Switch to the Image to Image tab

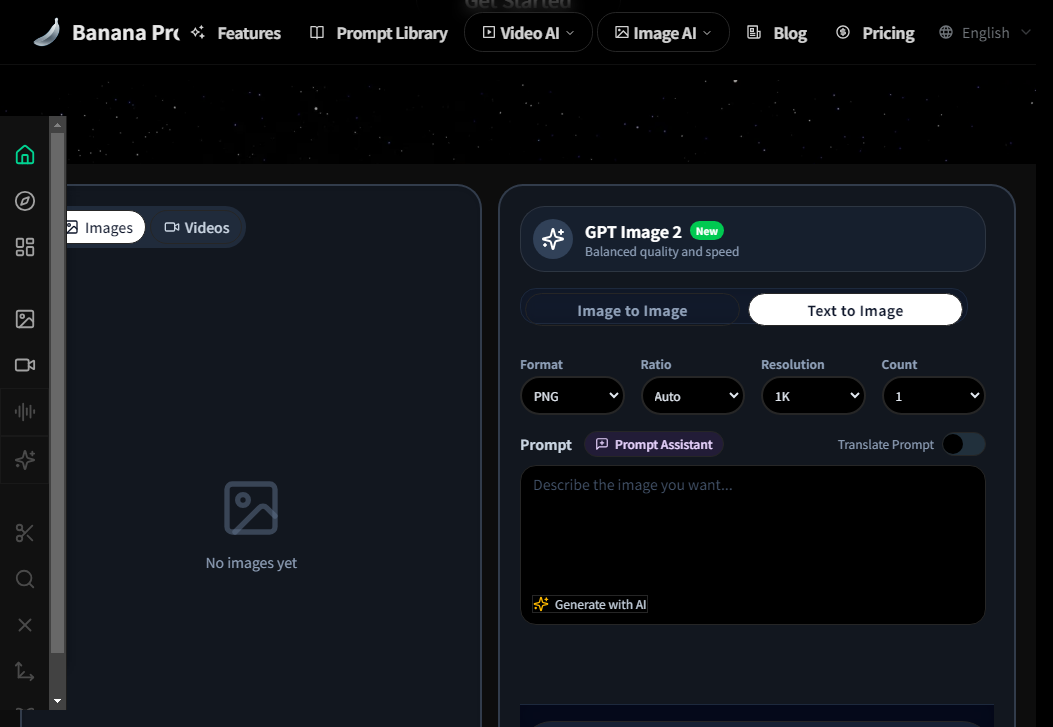pos(632,310)
